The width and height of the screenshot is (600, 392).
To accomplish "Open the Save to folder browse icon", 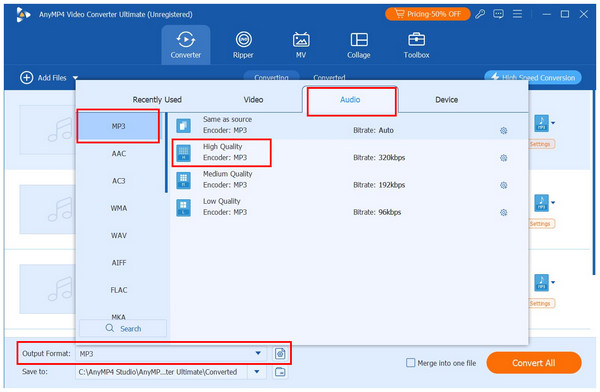I will (280, 372).
